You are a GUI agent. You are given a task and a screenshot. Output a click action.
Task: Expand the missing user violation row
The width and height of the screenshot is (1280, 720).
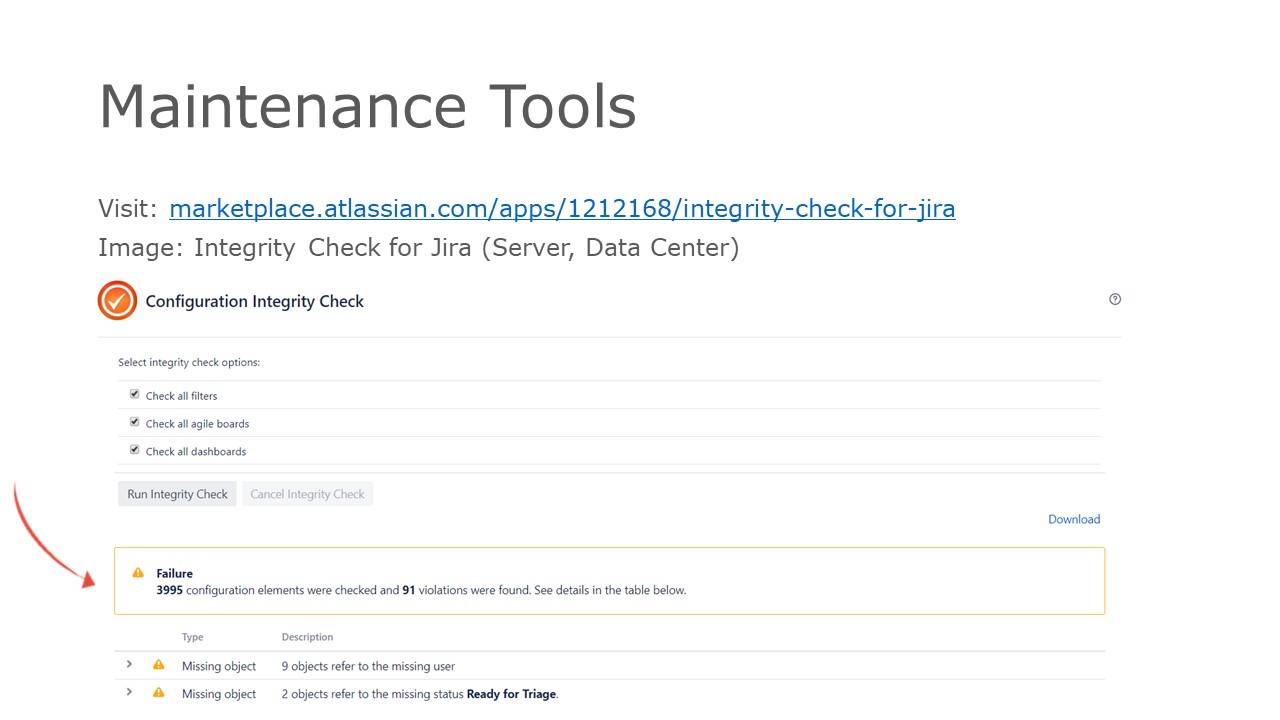tap(129, 664)
